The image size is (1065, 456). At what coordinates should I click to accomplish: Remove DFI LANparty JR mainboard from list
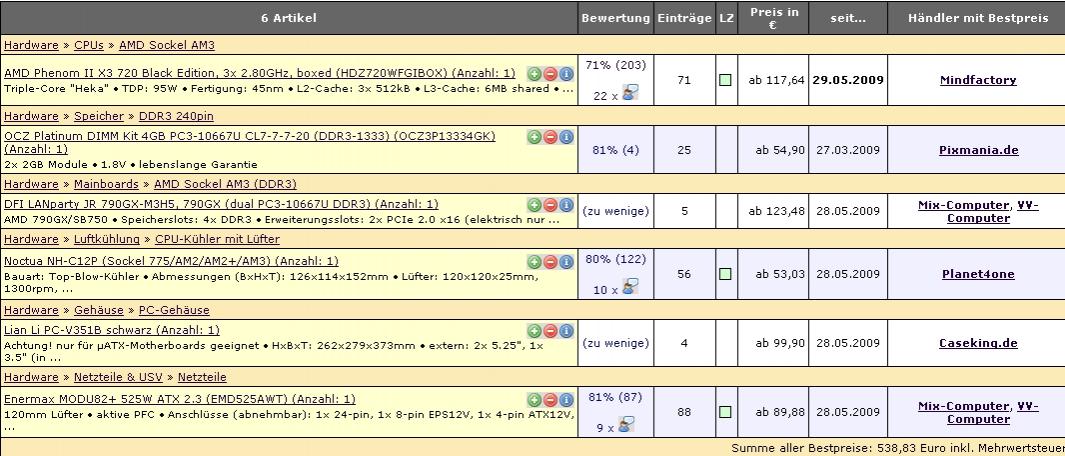(x=550, y=205)
